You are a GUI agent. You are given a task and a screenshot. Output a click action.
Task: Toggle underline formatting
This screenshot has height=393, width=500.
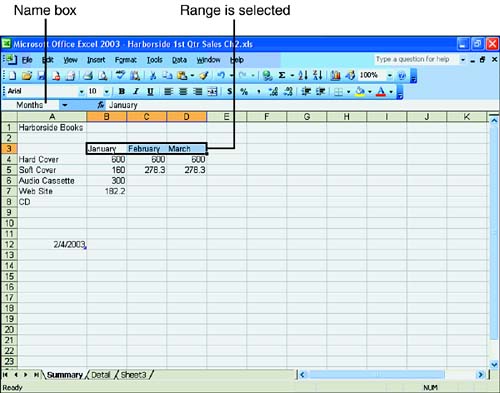click(x=150, y=91)
